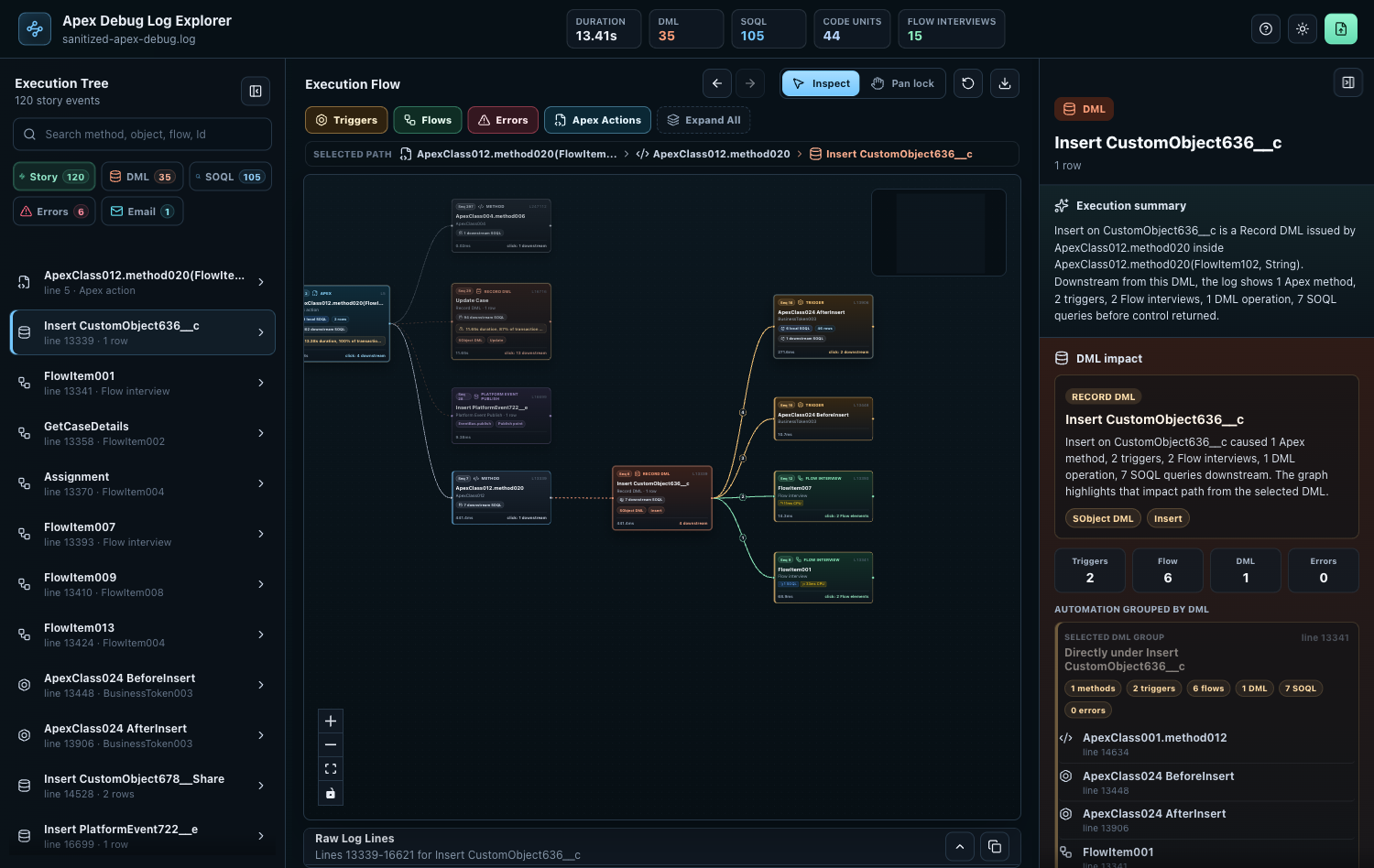1374x868 pixels.
Task: Click Expand All nodes
Action: point(703,120)
